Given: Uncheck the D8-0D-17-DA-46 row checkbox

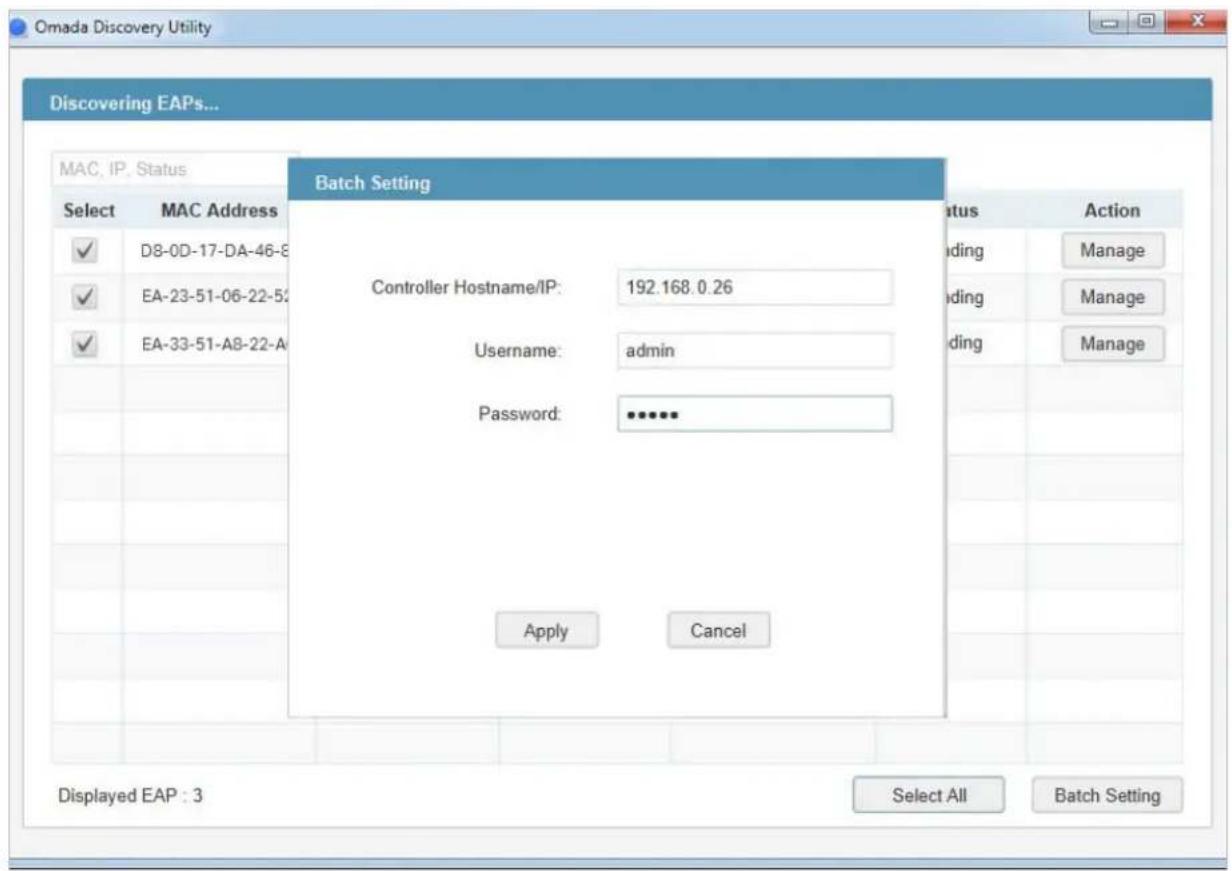Looking at the screenshot, I should coord(85,250).
